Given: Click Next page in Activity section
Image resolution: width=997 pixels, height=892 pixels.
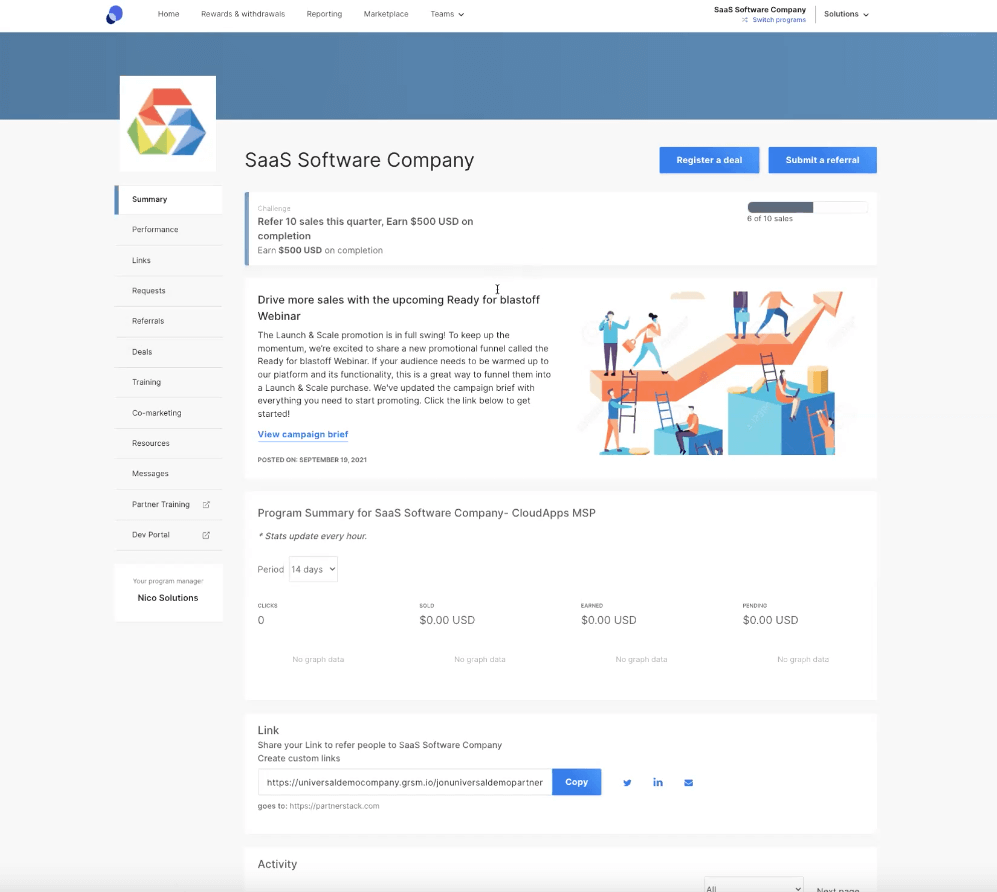Looking at the screenshot, I should click(838, 888).
